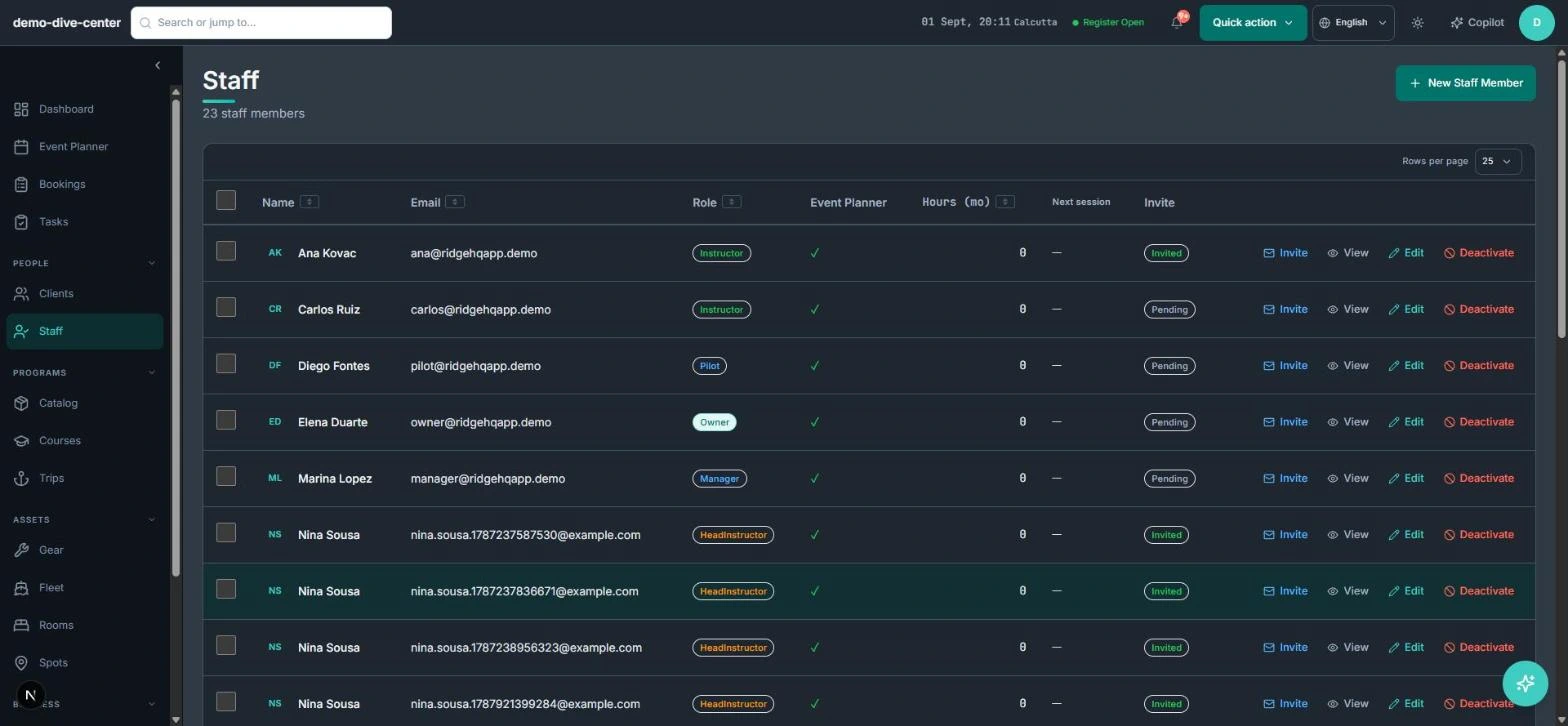Open the notifications bell
The width and height of the screenshot is (1568, 726).
[x=1177, y=22]
